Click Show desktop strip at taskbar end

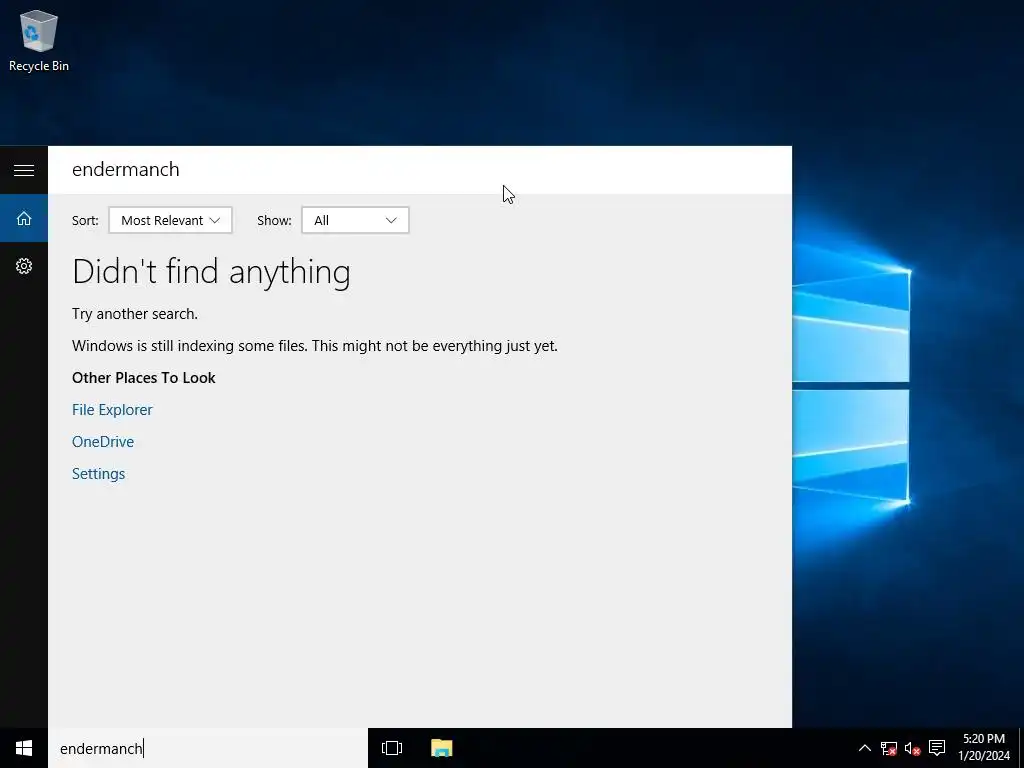tap(1021, 748)
